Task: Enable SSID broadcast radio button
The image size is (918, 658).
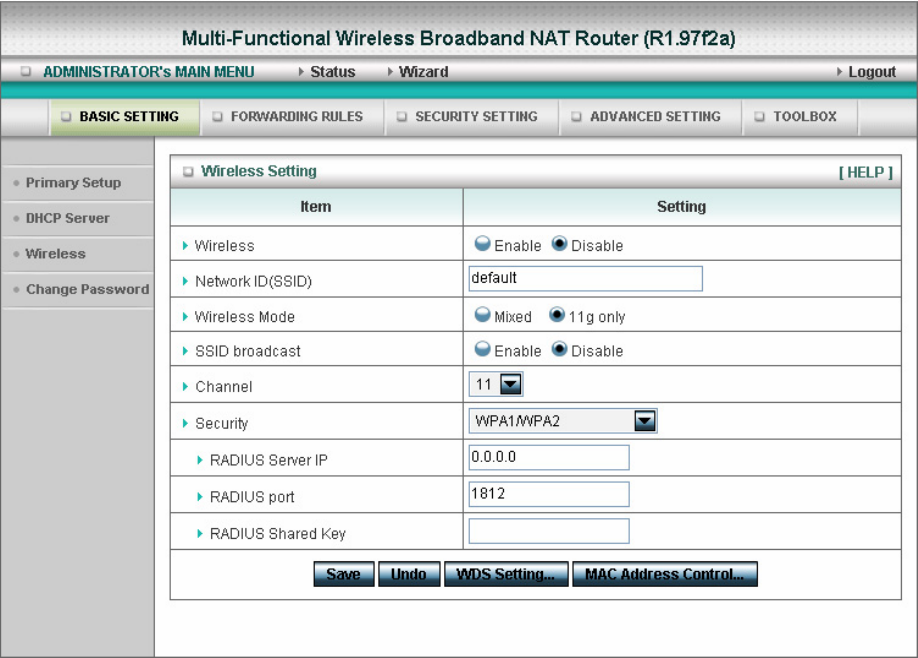Action: pyautogui.click(x=482, y=349)
